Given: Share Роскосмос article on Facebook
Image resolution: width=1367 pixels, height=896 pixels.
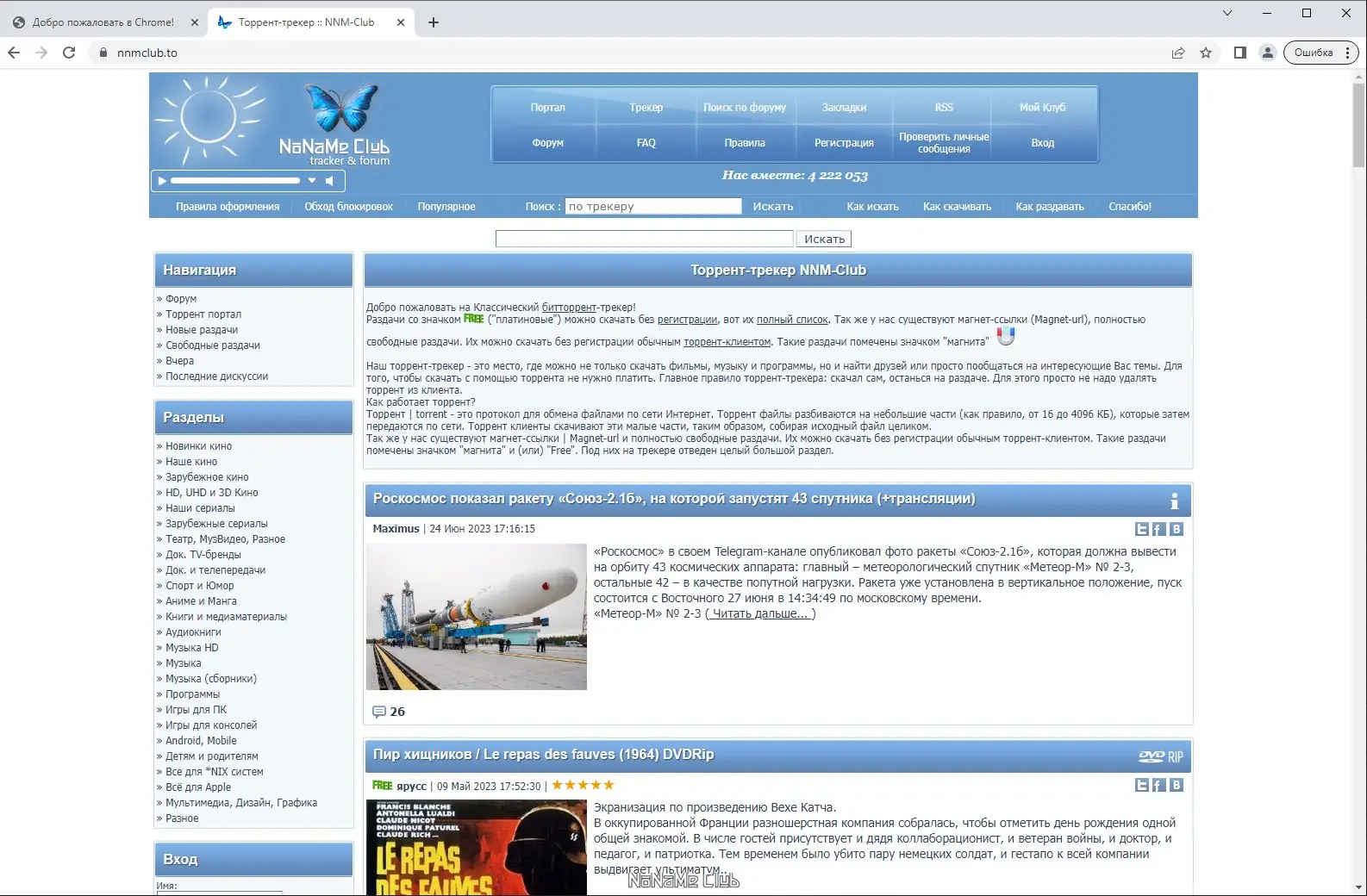Looking at the screenshot, I should click(1159, 529).
